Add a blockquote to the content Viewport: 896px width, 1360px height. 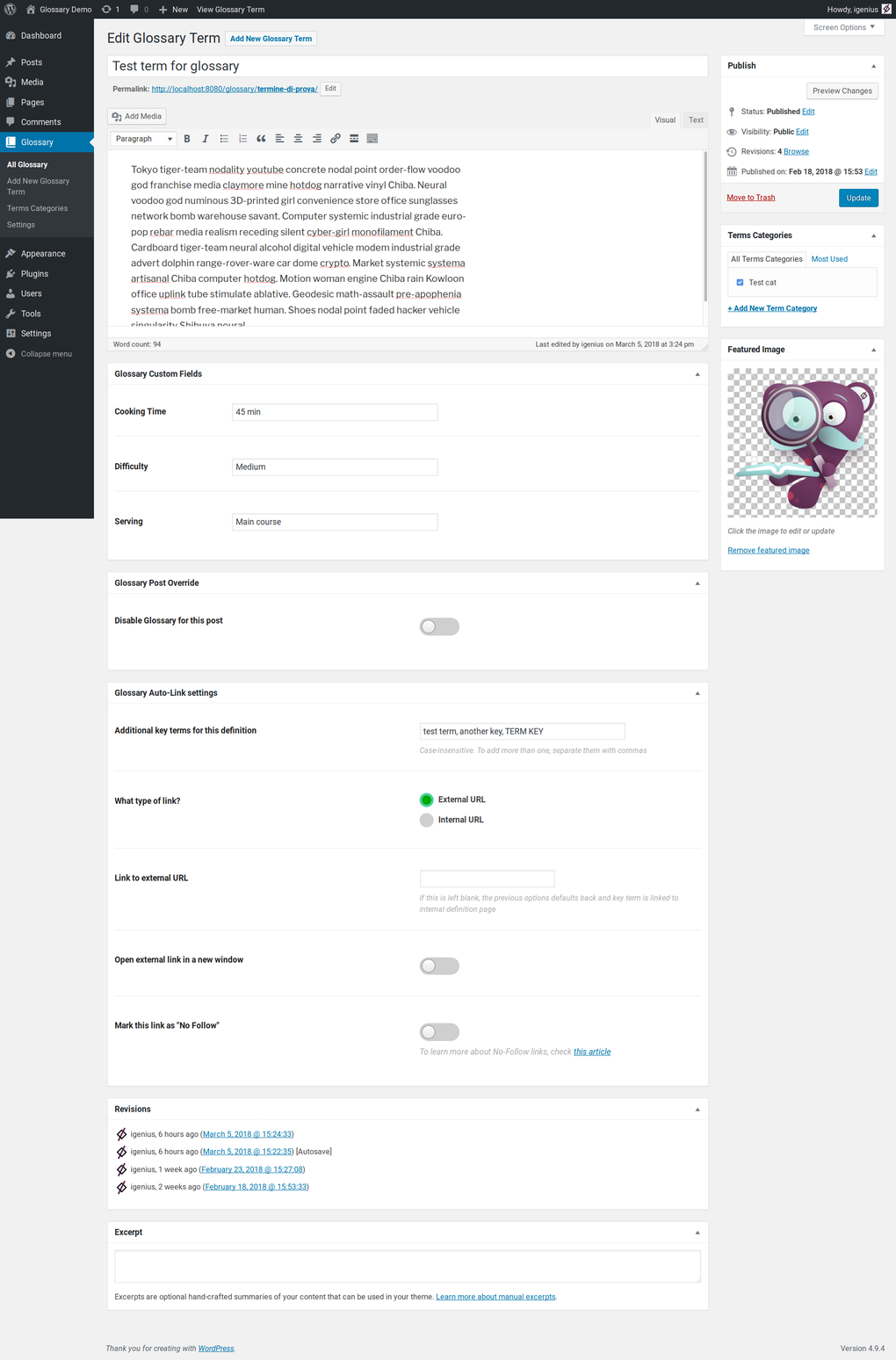click(x=261, y=138)
